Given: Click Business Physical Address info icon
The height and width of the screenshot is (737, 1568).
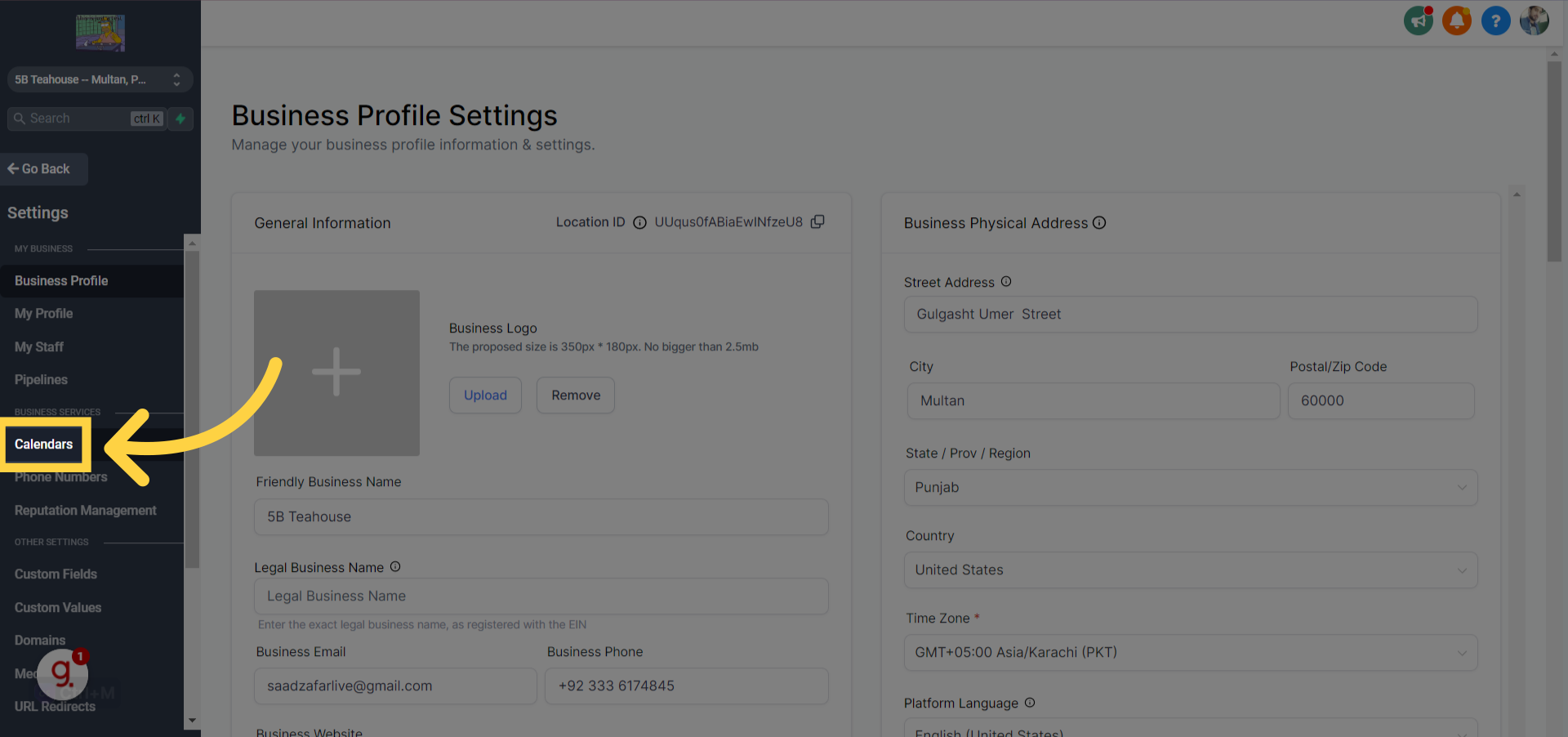Looking at the screenshot, I should pos(1099,222).
